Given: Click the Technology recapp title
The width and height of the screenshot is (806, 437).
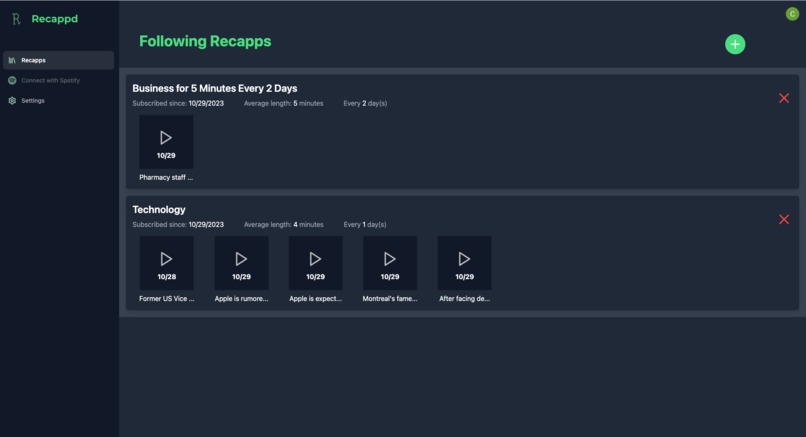Looking at the screenshot, I should (x=159, y=210).
